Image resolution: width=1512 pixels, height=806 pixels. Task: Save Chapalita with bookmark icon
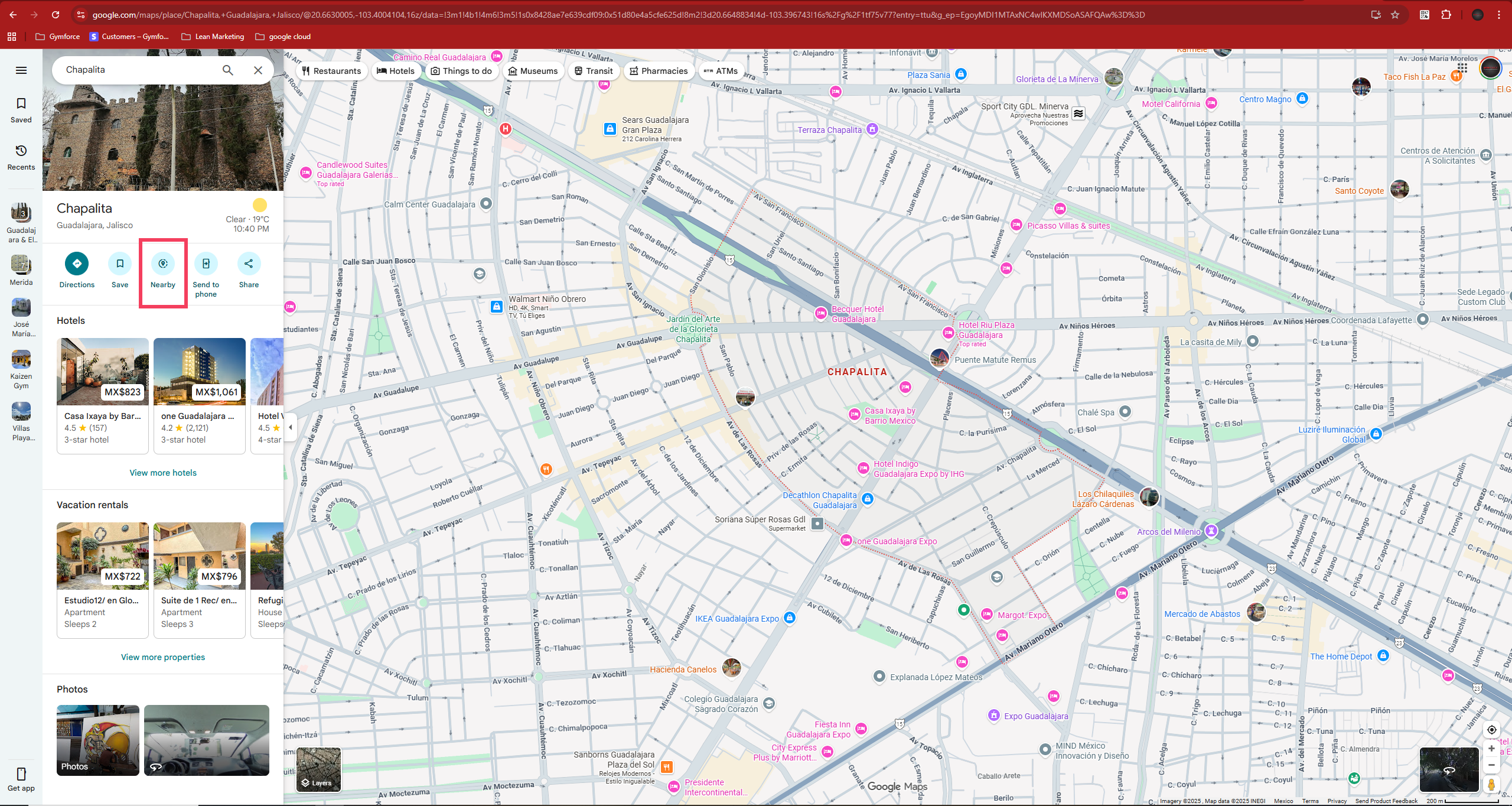pyautogui.click(x=120, y=264)
